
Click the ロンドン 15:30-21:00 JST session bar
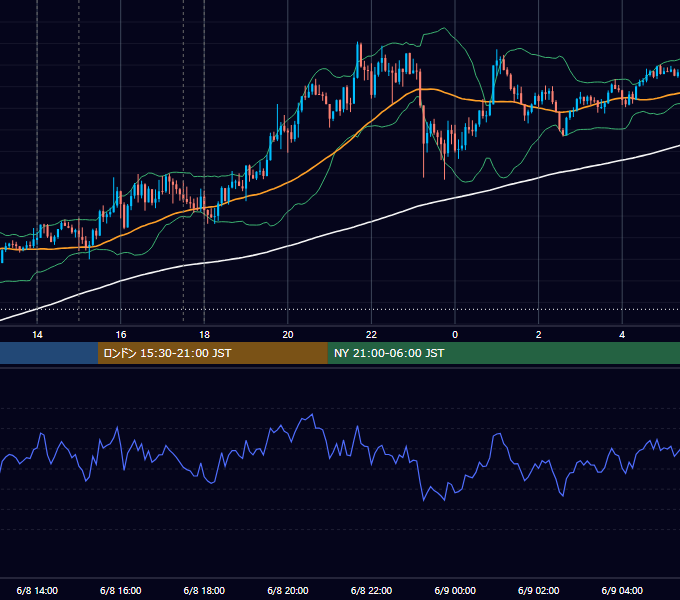(x=212, y=353)
